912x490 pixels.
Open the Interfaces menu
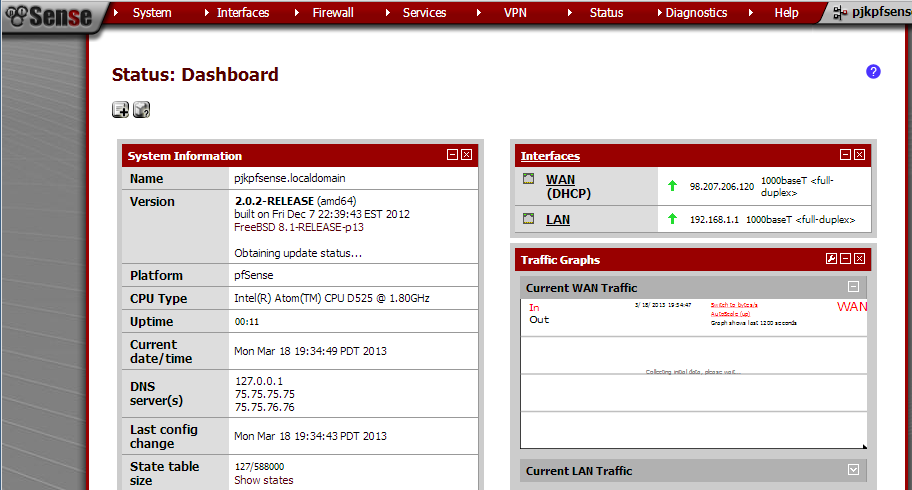coord(243,13)
